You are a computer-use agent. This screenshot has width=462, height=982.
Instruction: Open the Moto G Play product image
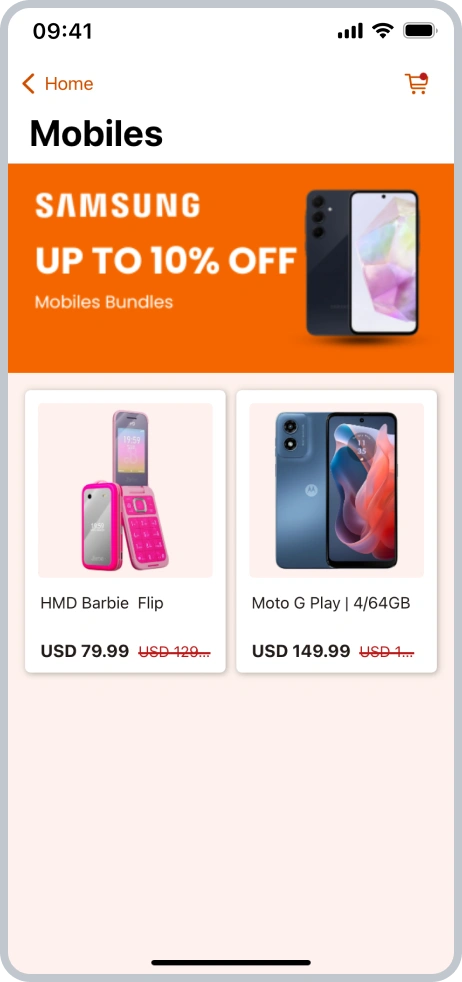tap(336, 490)
